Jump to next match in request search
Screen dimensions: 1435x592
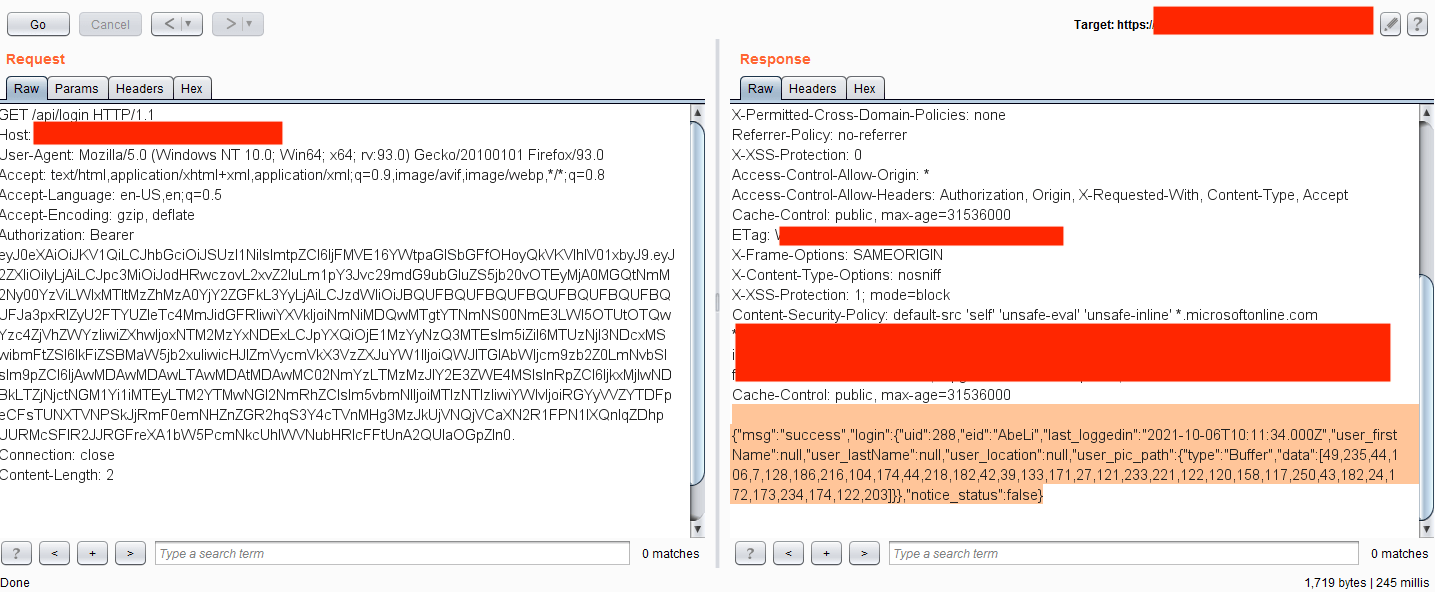click(x=130, y=553)
